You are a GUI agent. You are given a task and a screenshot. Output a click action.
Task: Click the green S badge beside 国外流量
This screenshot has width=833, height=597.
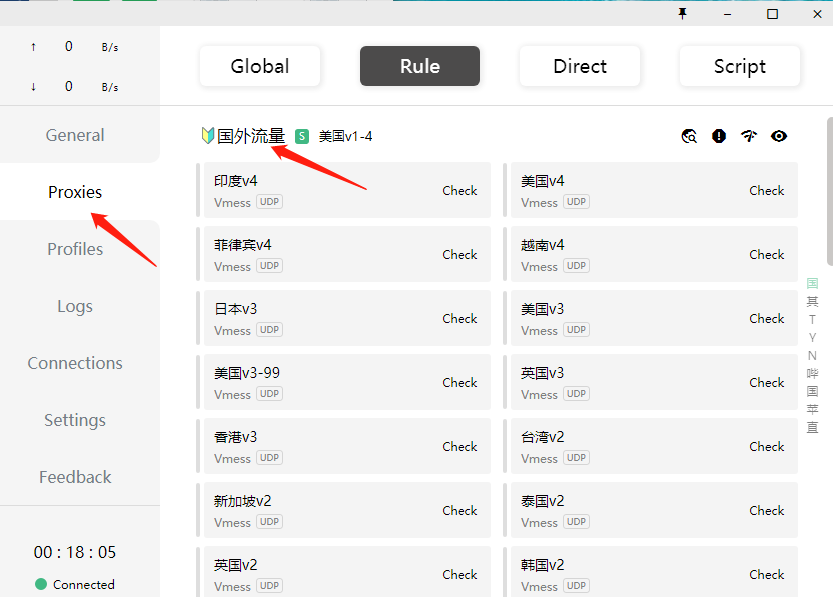coord(302,136)
